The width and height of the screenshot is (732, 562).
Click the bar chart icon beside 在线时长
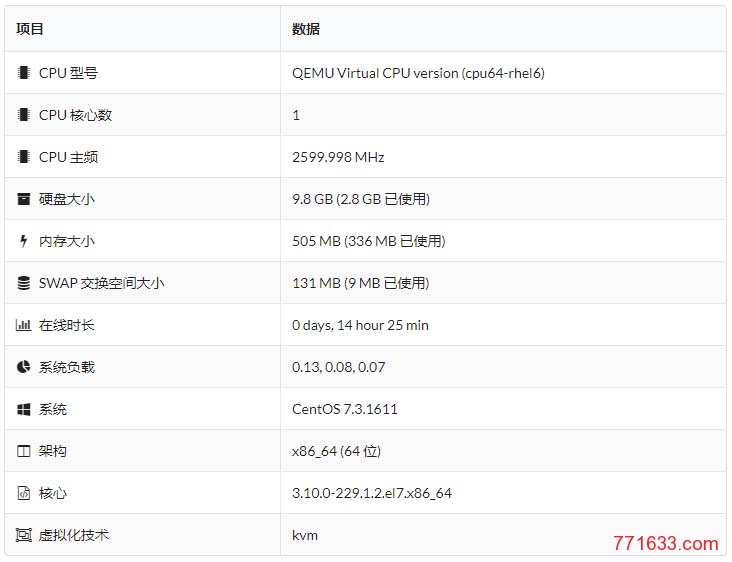tap(23, 325)
